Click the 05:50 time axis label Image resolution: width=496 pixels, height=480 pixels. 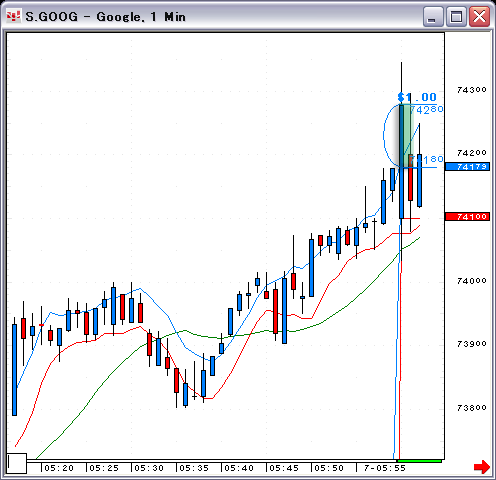(x=329, y=468)
